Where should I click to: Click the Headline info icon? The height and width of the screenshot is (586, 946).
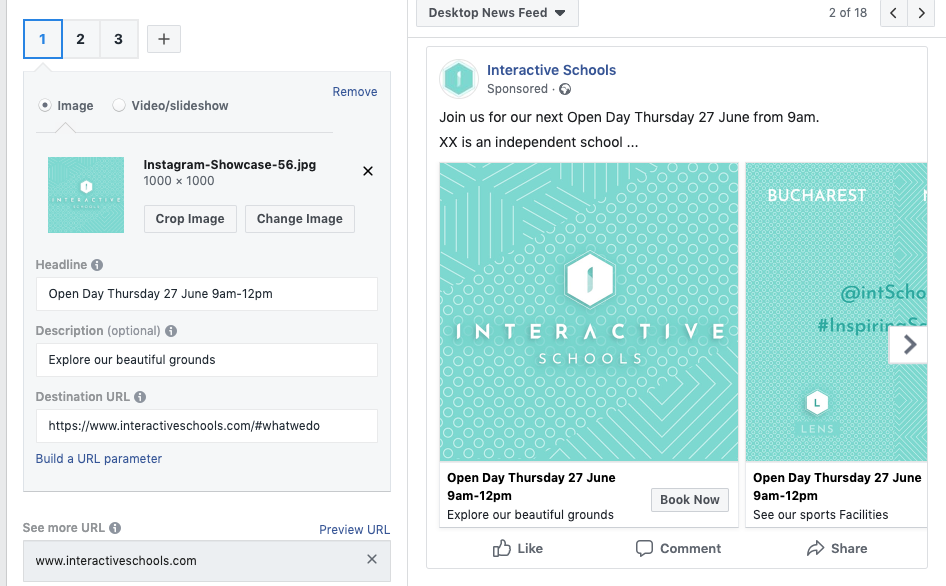97,266
